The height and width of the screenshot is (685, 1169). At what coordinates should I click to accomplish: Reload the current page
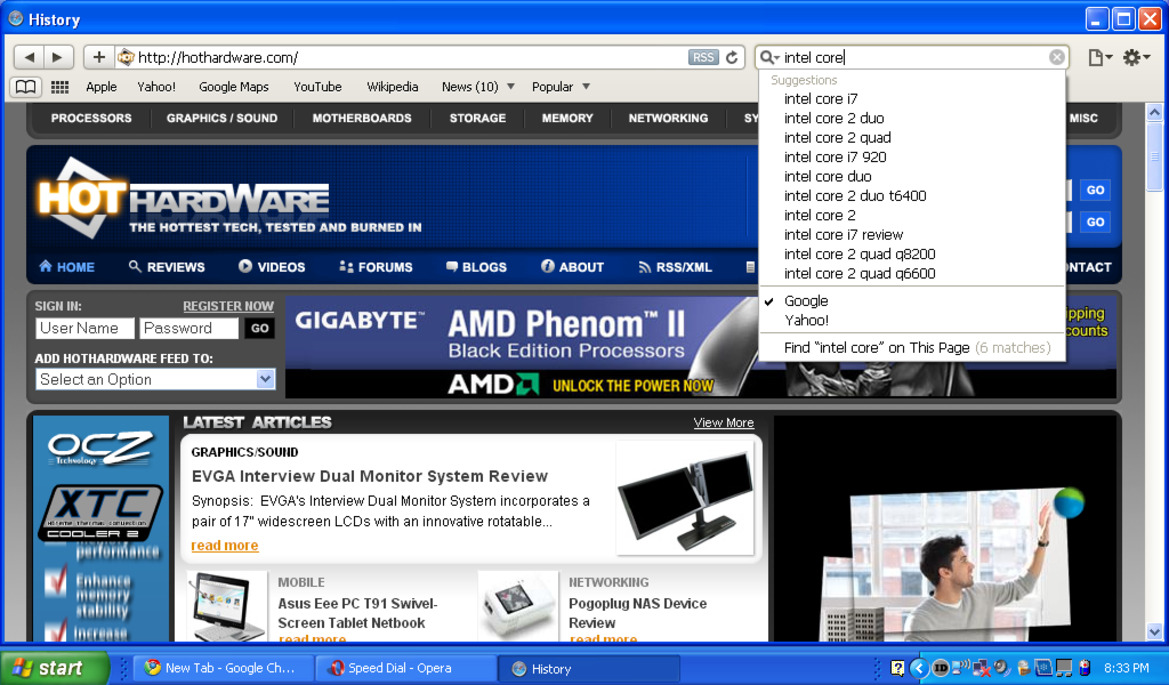tap(732, 57)
